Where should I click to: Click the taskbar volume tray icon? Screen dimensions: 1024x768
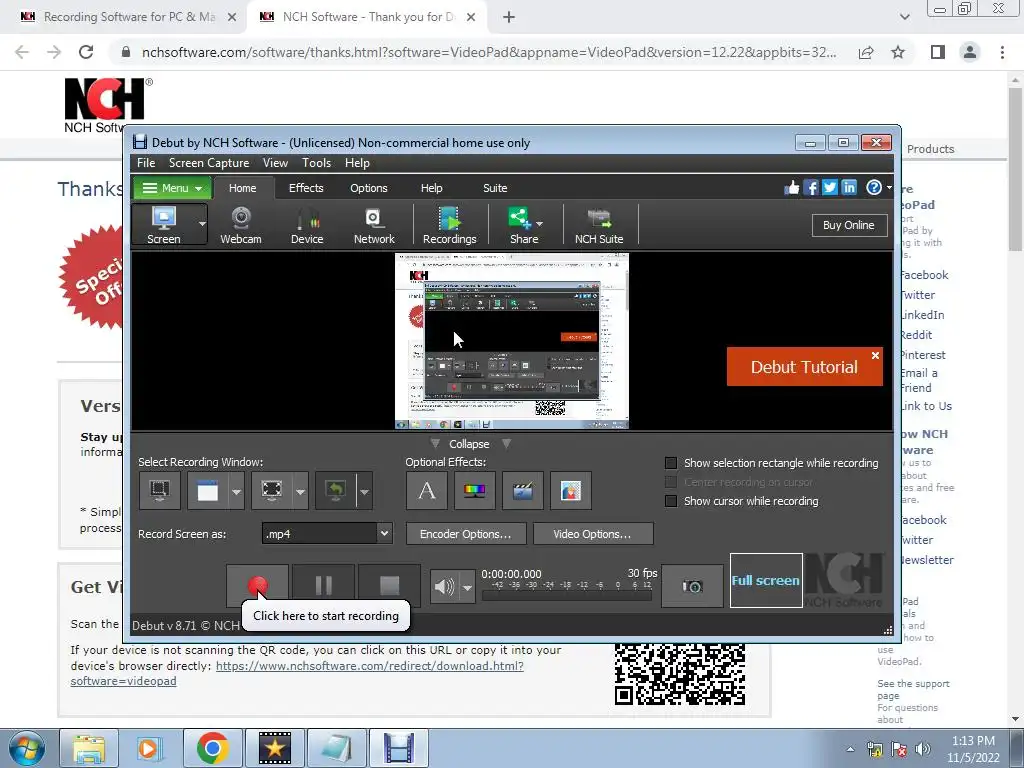pos(923,750)
